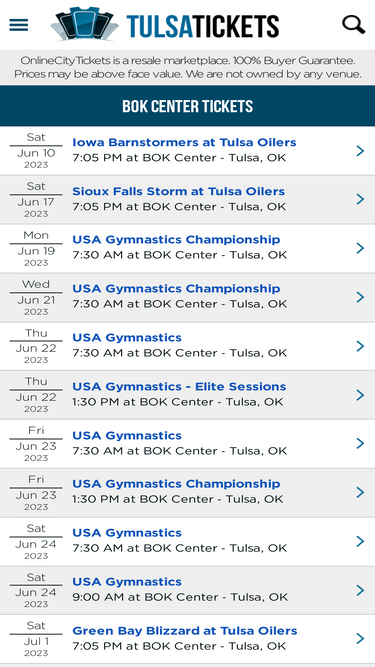Image resolution: width=375 pixels, height=667 pixels.
Task: Select USA Gymnastics on Thu Jun 22 7:30 AM
Action: click(x=127, y=338)
